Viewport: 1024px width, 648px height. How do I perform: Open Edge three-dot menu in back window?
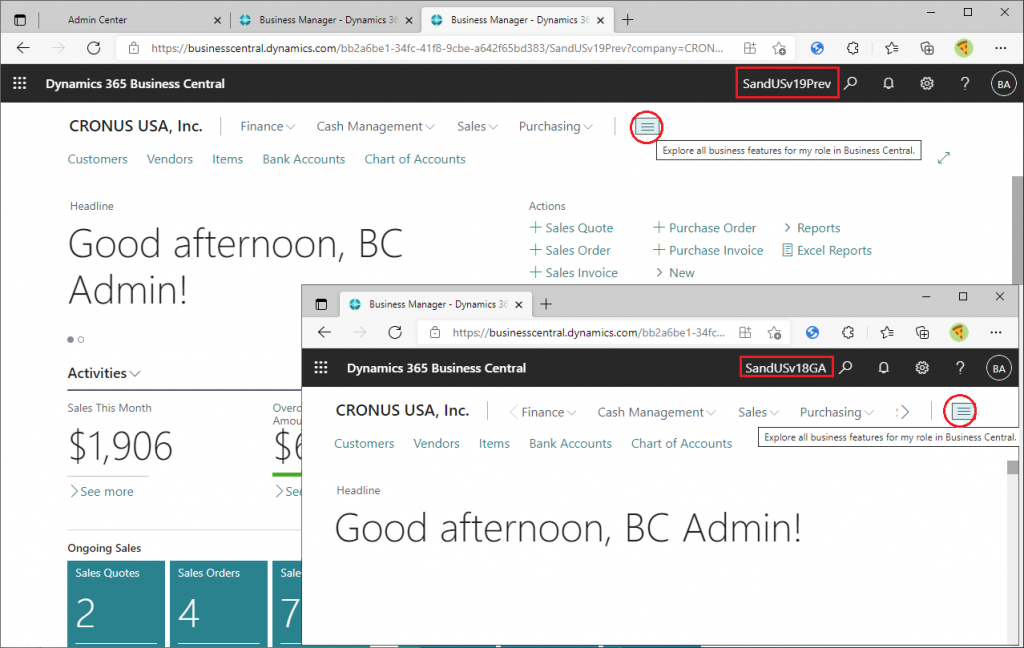[x=1000, y=48]
